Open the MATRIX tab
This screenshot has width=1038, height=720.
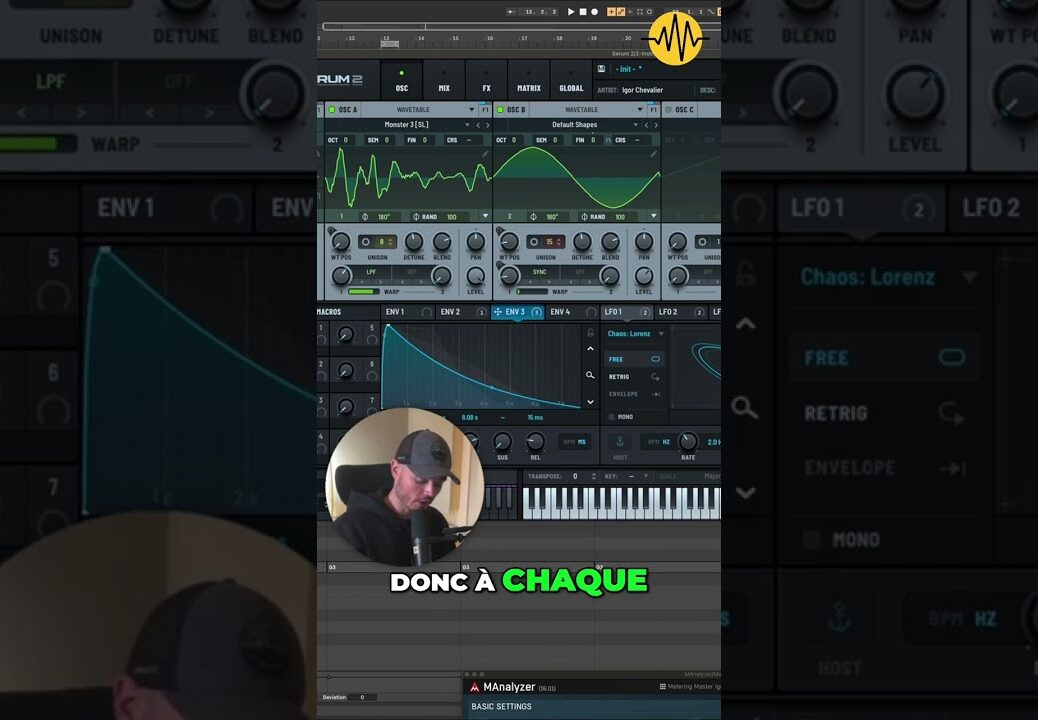coord(529,81)
